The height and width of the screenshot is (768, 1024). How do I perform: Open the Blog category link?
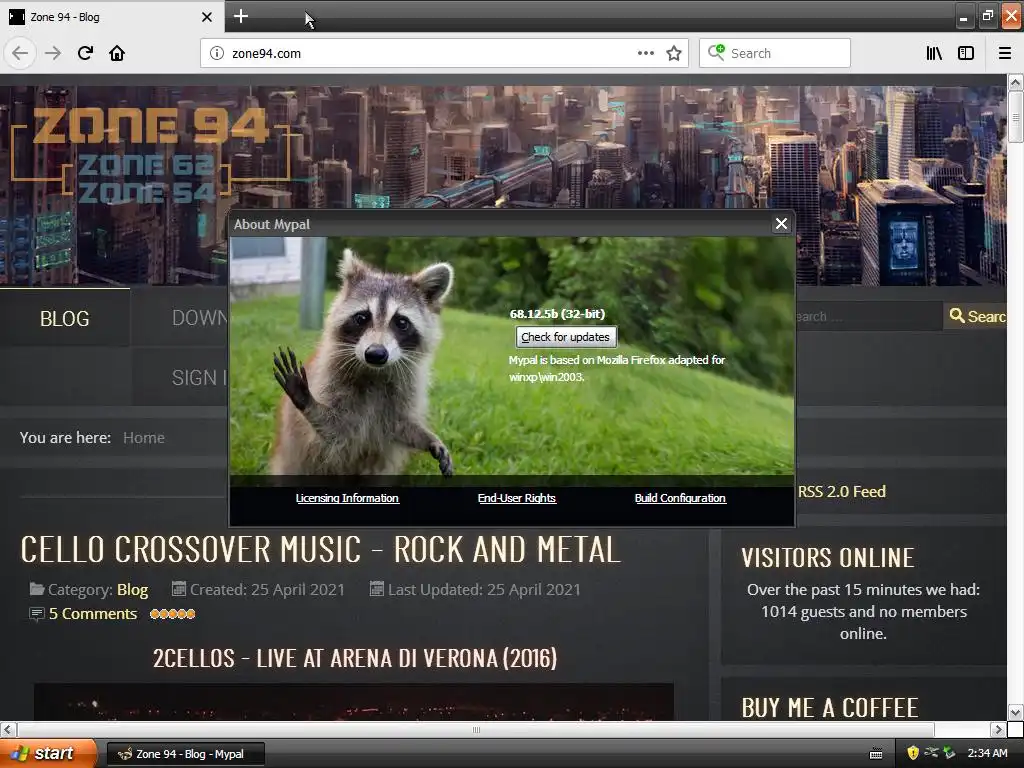click(x=133, y=590)
